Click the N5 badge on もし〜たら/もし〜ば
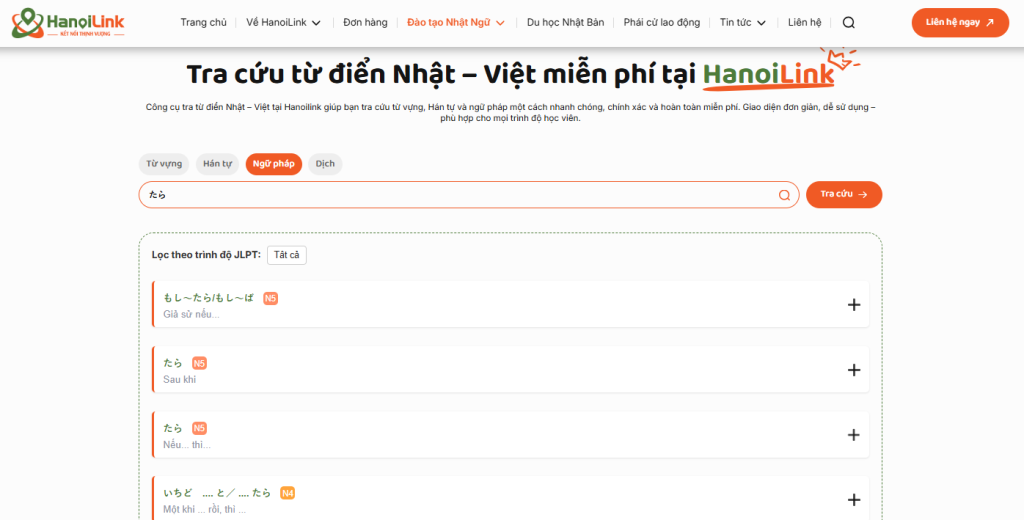The image size is (1024, 520). tap(270, 299)
